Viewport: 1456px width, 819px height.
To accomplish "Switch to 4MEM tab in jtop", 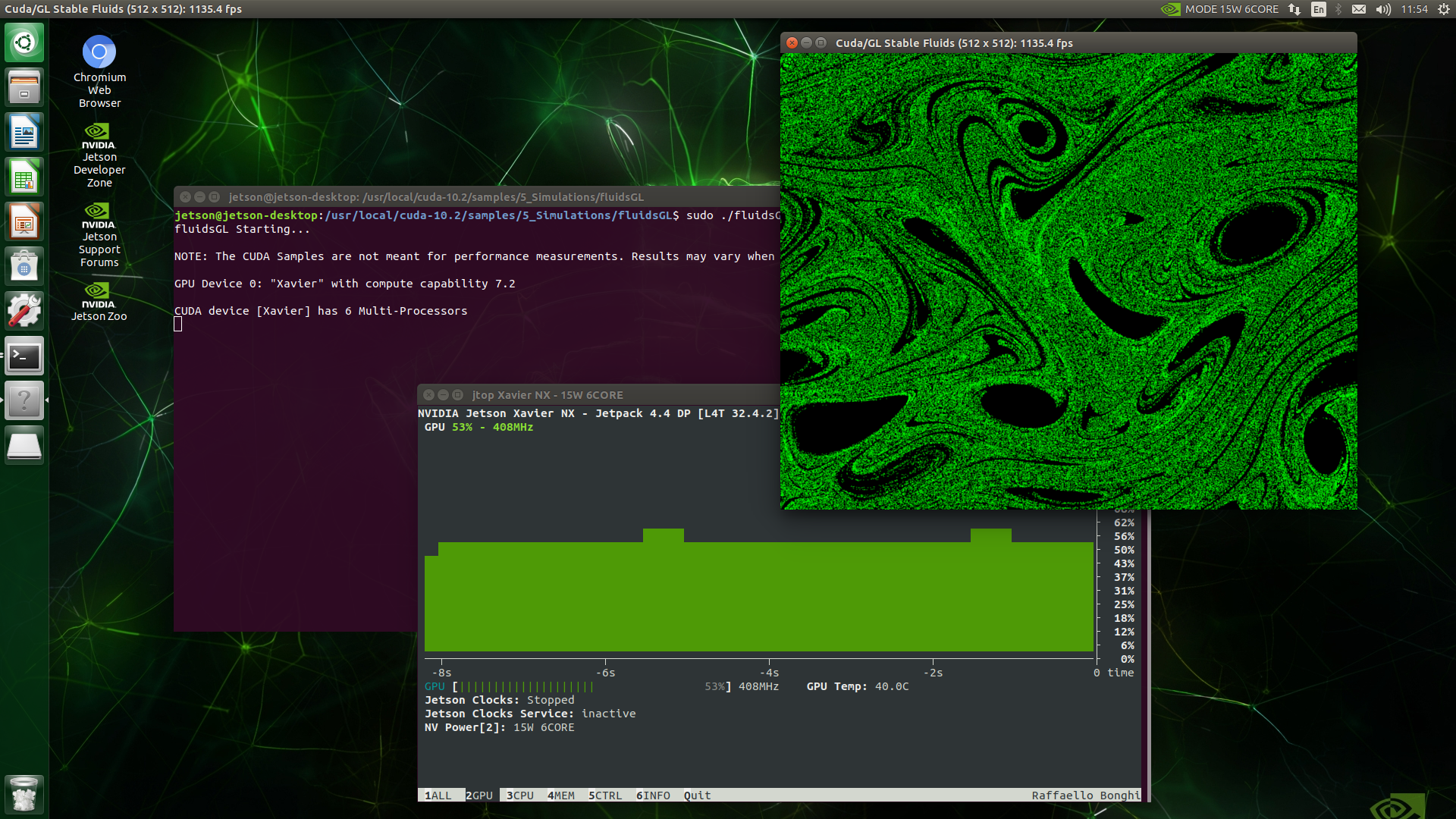I will pos(561,795).
